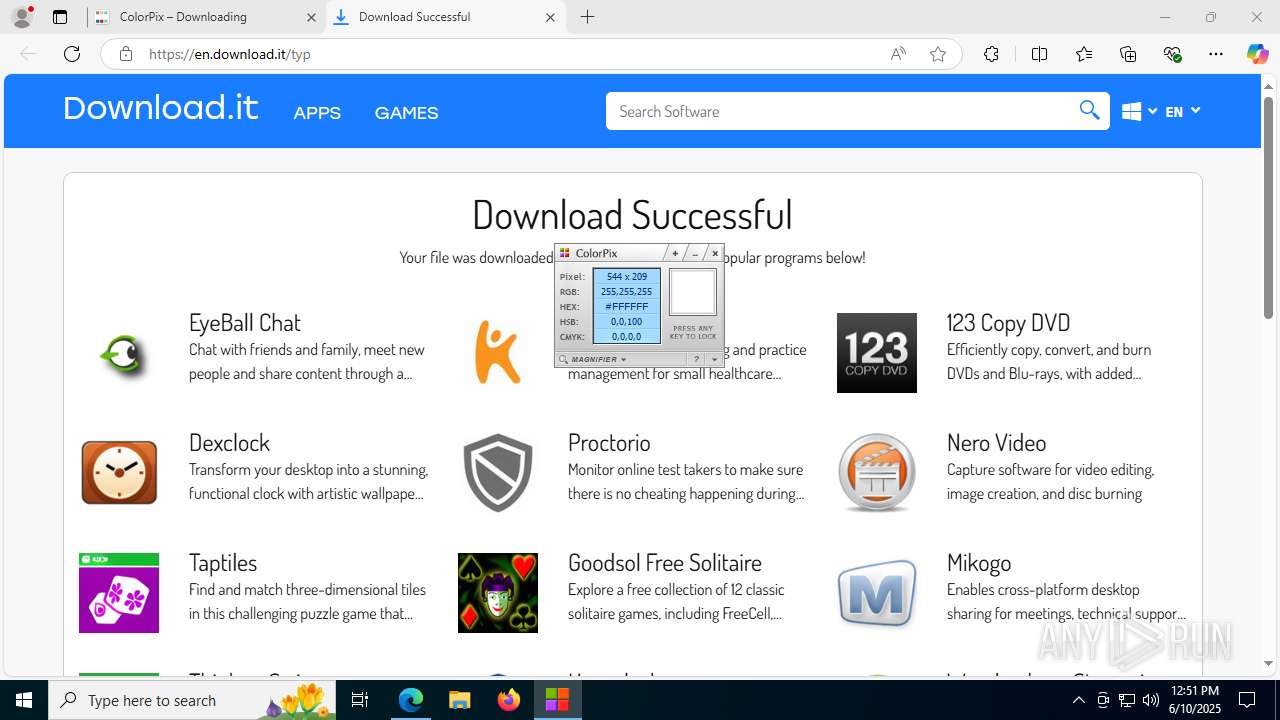The image size is (1280, 720).
Task: Open the 123 Copy DVD icon
Action: [x=877, y=353]
